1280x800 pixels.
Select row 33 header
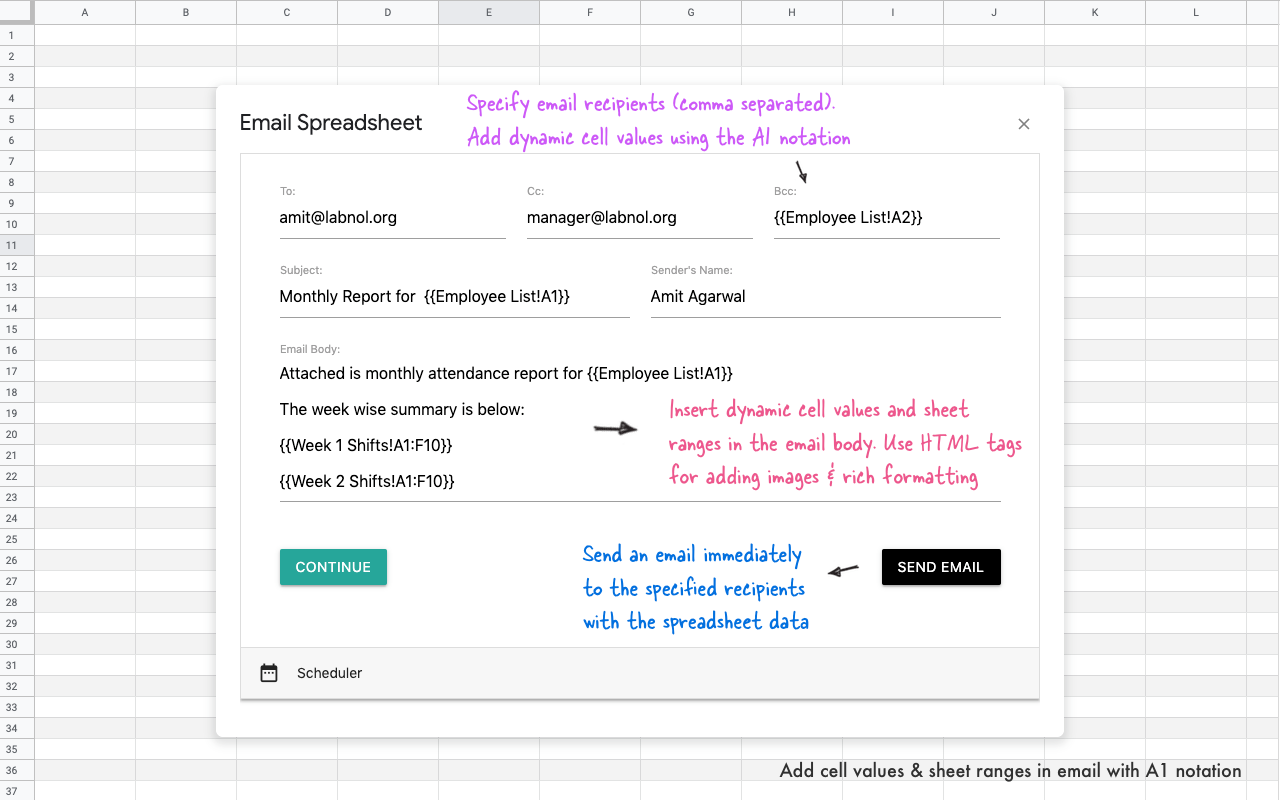pos(17,707)
